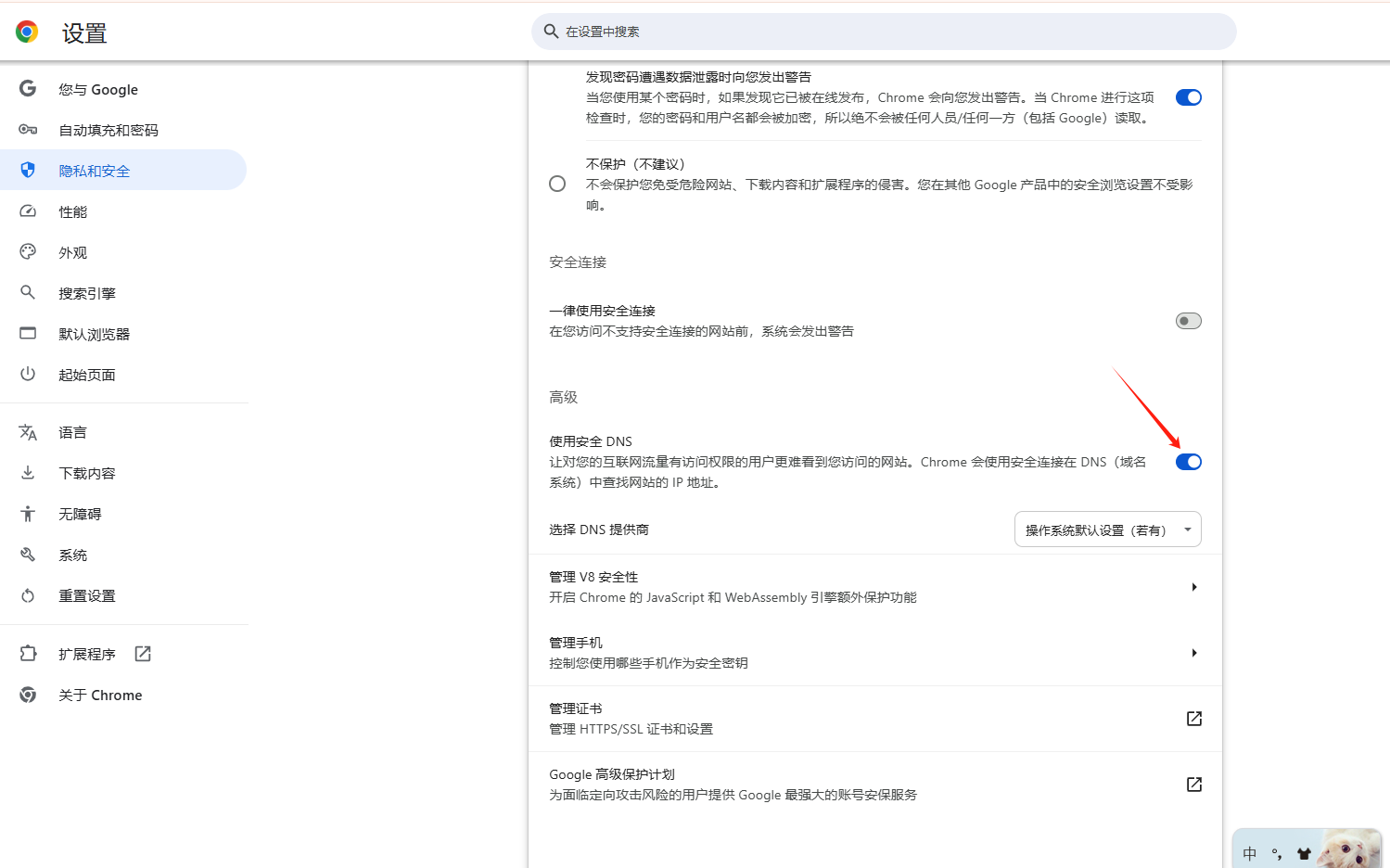
Task: Expand 管理手机 arrow
Action: 1194,653
